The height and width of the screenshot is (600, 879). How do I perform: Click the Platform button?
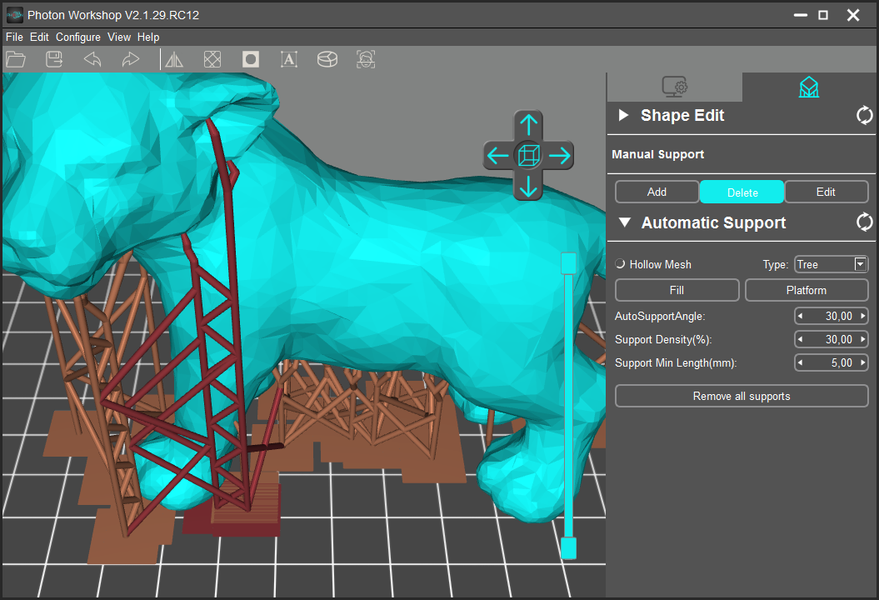pyautogui.click(x=807, y=290)
